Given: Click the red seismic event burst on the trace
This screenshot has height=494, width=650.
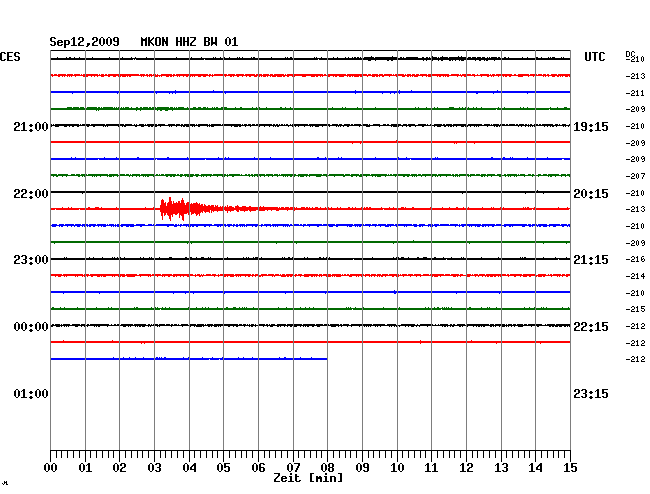Looking at the screenshot, I should point(182,209).
